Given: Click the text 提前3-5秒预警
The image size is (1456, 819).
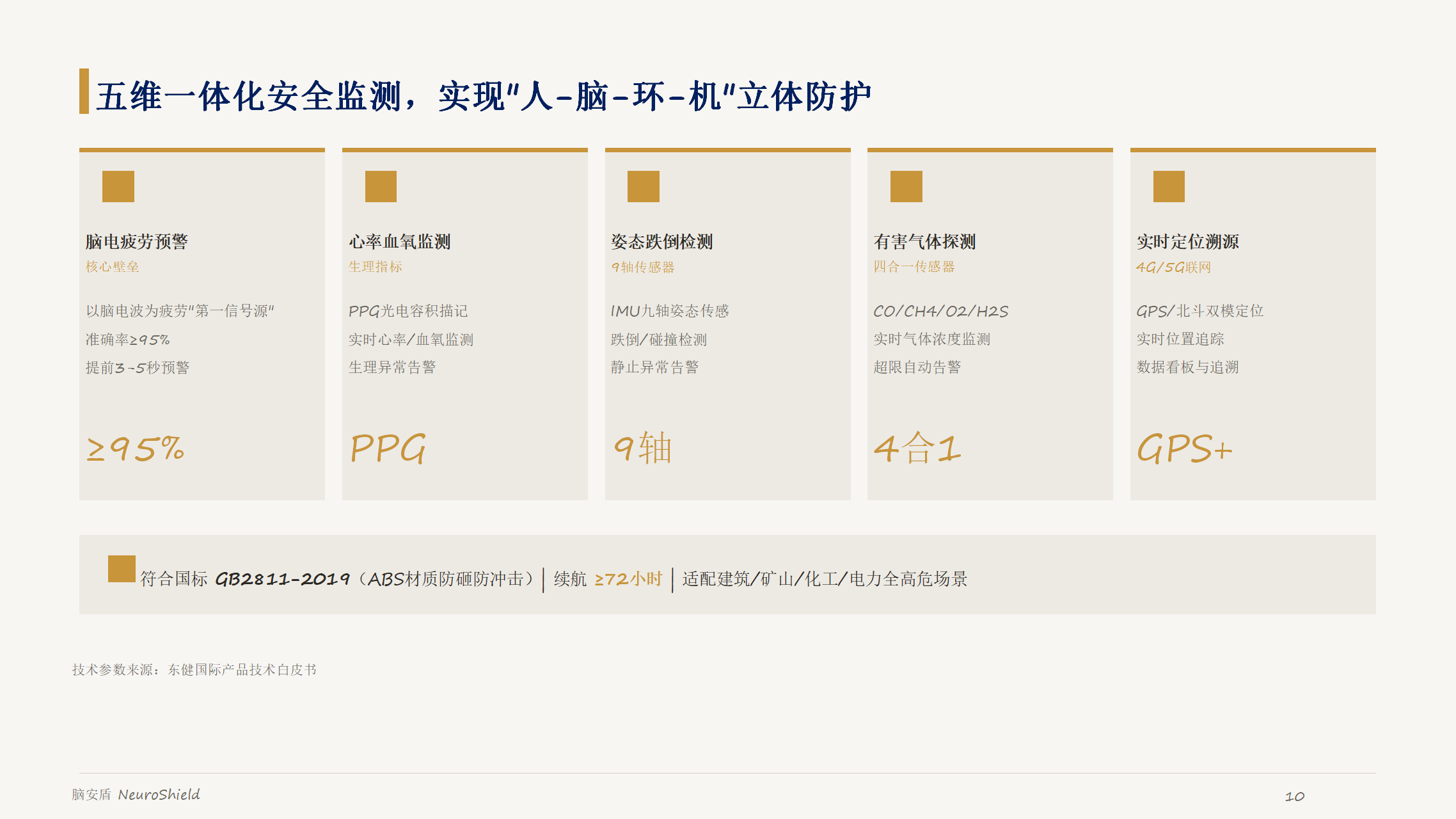Looking at the screenshot, I should [x=138, y=367].
